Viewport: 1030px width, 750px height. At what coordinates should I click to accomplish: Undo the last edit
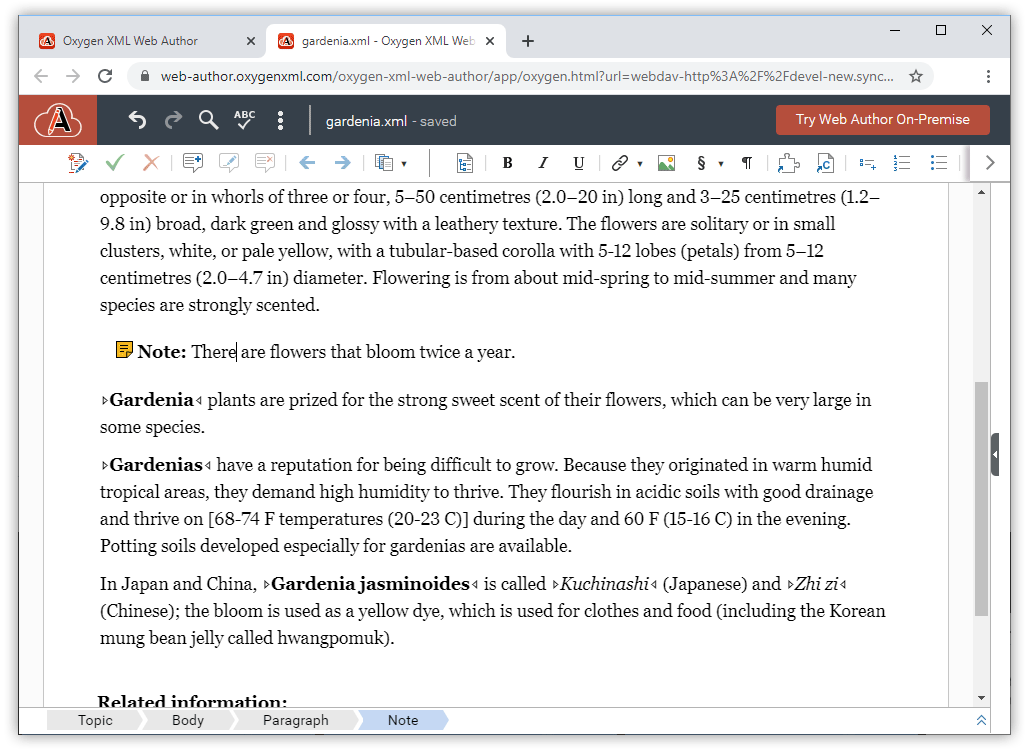pyautogui.click(x=137, y=120)
